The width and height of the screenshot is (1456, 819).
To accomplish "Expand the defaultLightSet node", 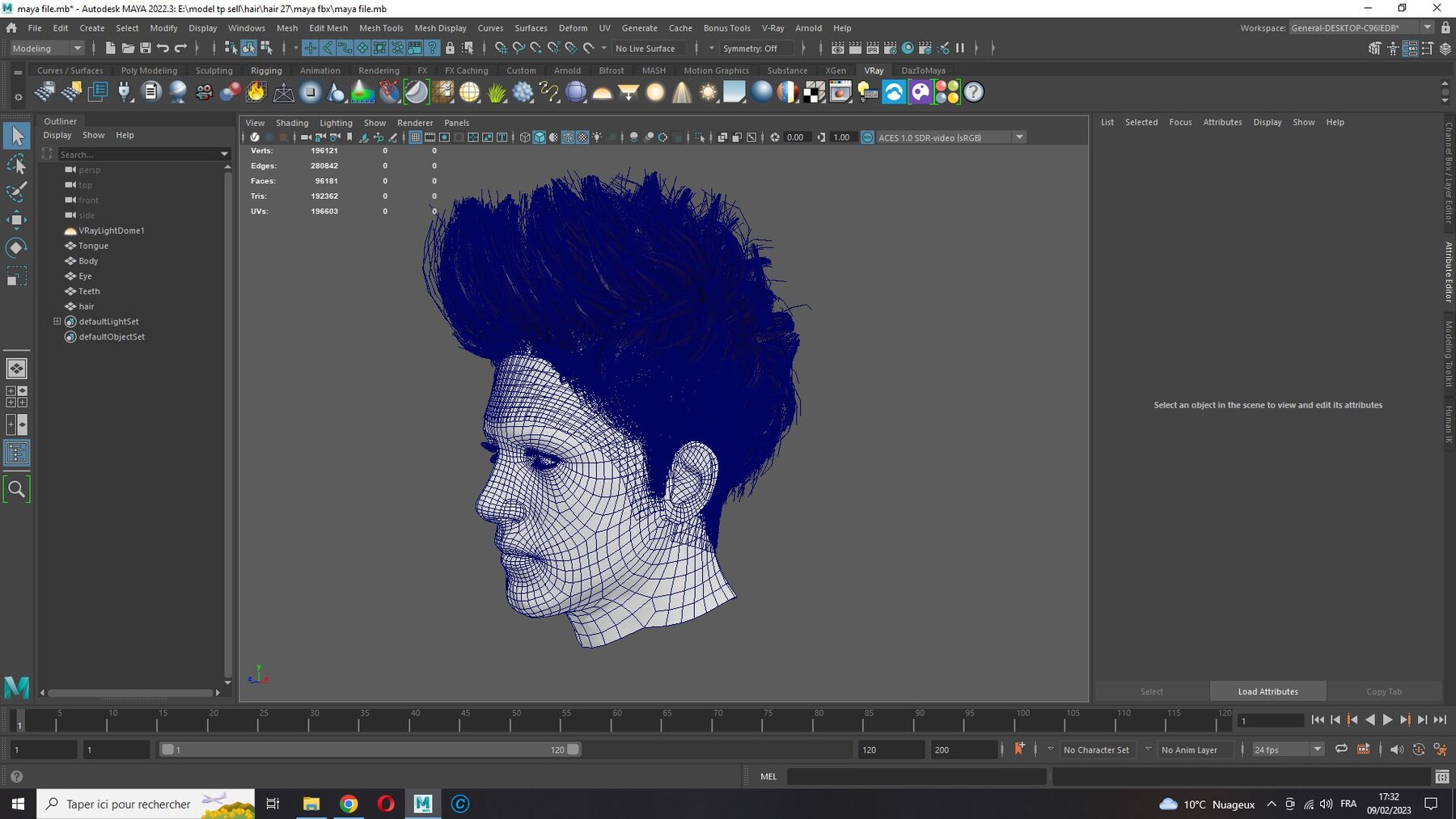I will 57,321.
